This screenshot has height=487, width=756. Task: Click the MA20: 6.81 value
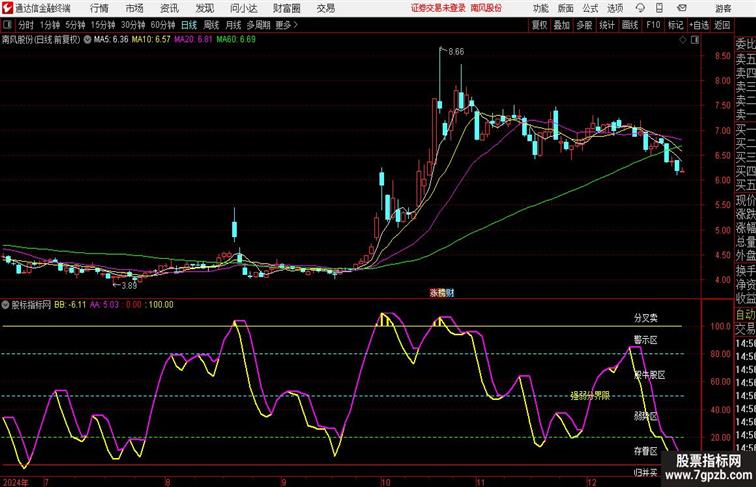point(193,40)
